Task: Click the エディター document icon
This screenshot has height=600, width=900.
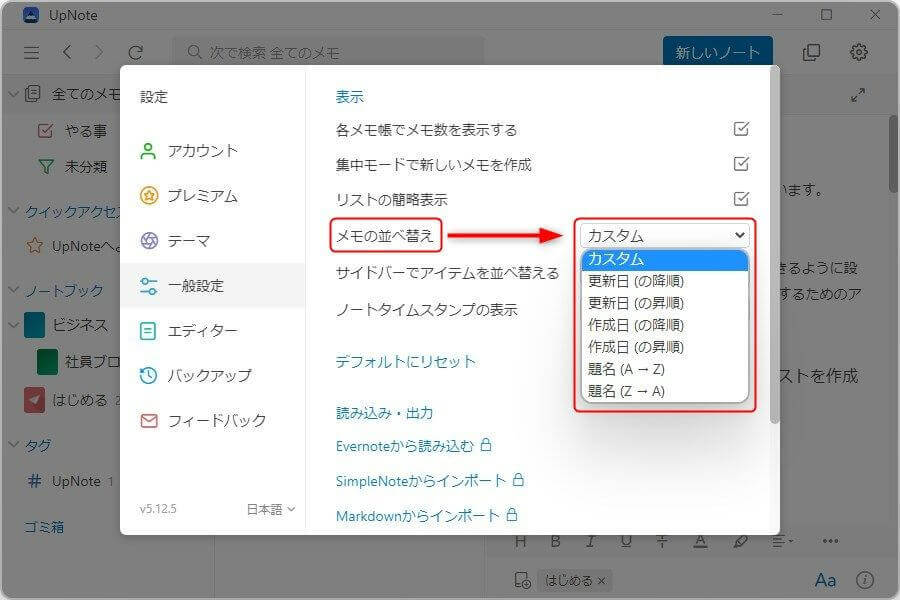Action: pos(148,331)
